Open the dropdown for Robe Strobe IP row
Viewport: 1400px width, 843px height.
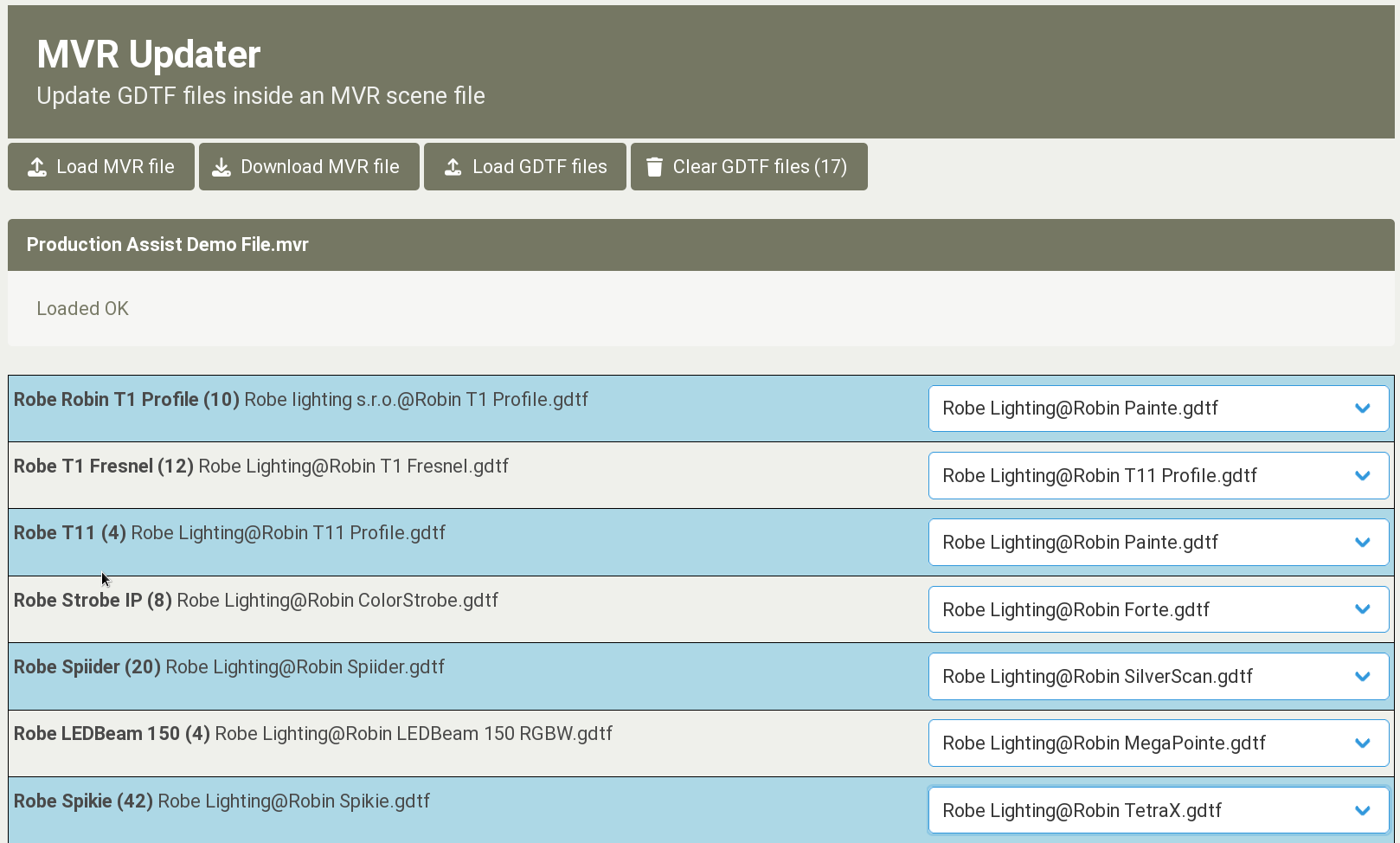coord(1159,609)
